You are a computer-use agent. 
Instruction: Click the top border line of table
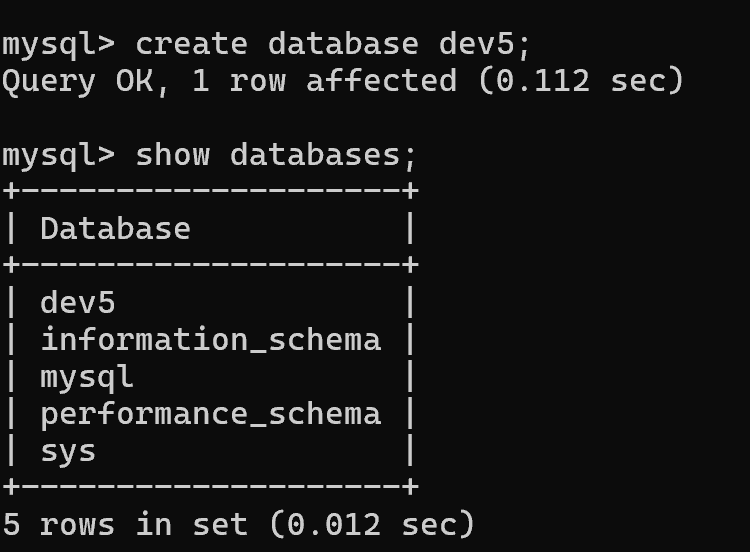(x=210, y=191)
